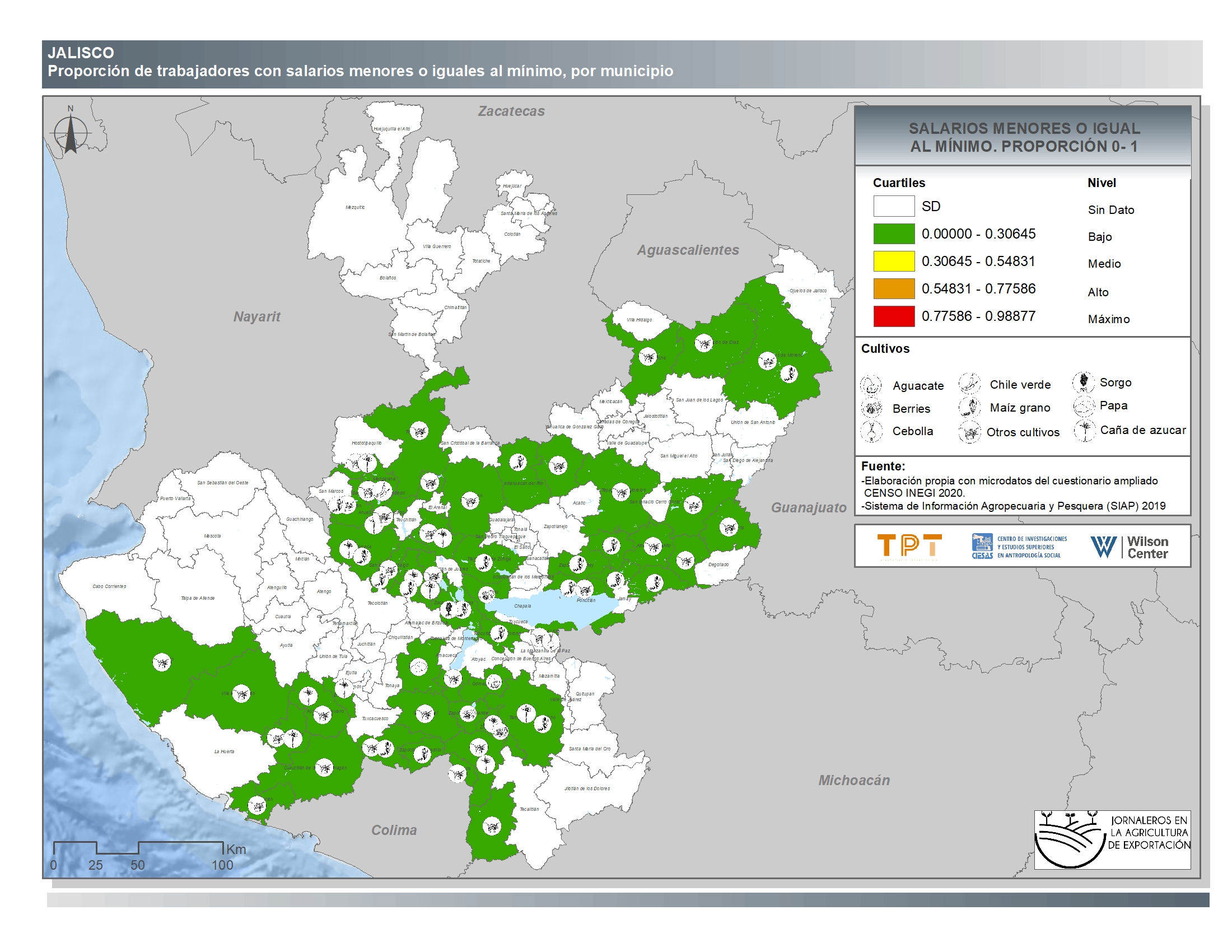Image resolution: width=1232 pixels, height=952 pixels.
Task: Click the green Bajo quartile swatch
Action: coord(894,234)
